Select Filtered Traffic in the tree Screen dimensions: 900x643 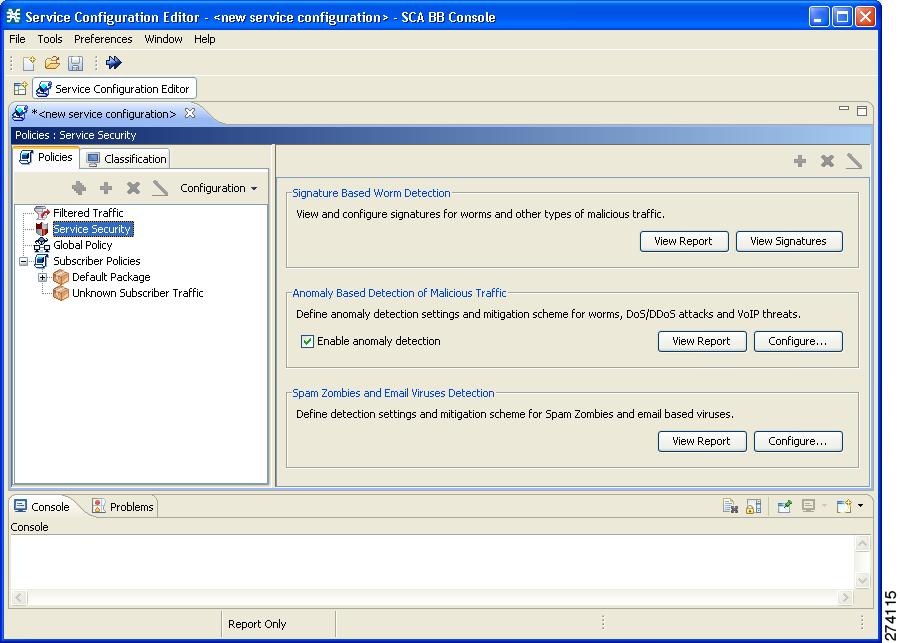point(88,213)
